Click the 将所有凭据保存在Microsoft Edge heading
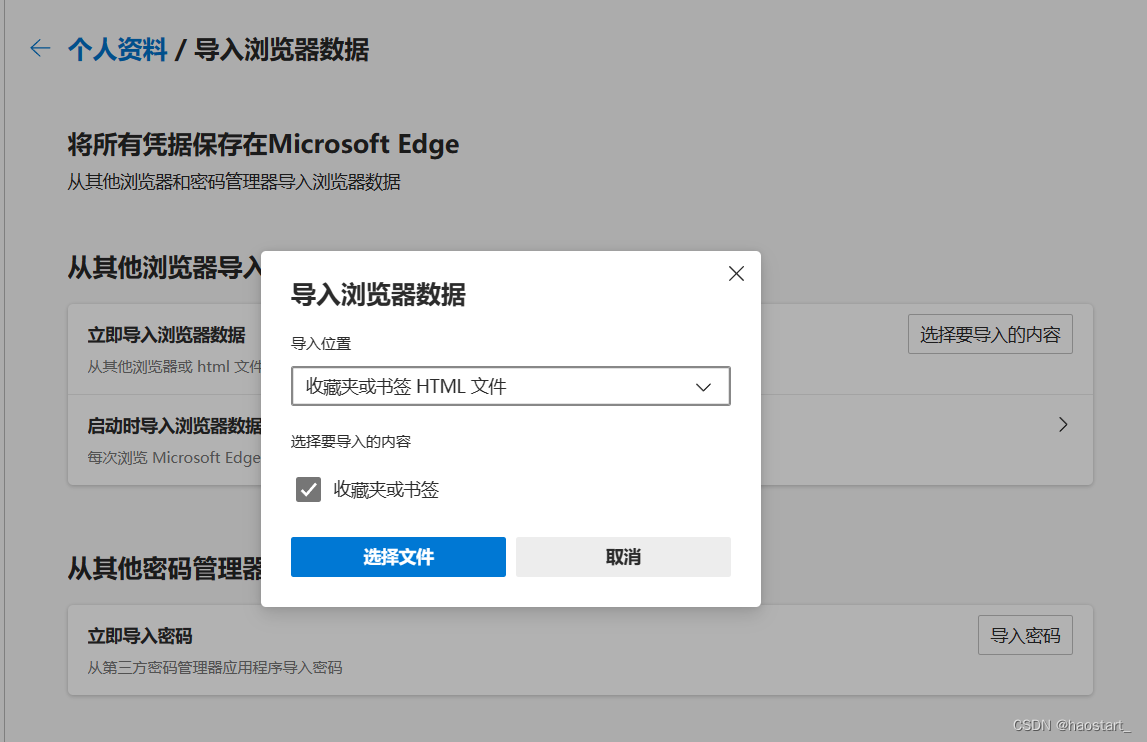The height and width of the screenshot is (742, 1147). click(263, 144)
